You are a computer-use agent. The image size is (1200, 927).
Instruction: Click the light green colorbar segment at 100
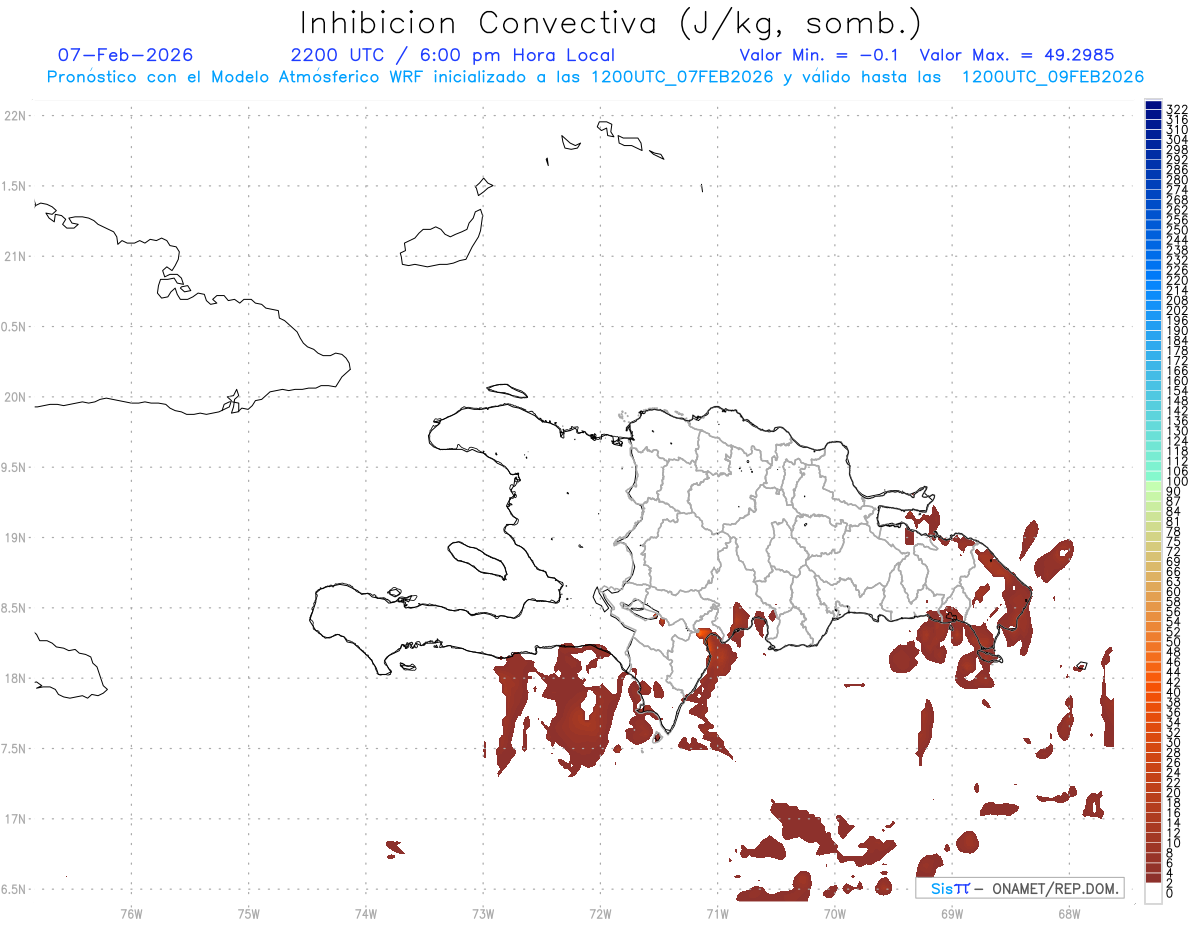(1153, 486)
